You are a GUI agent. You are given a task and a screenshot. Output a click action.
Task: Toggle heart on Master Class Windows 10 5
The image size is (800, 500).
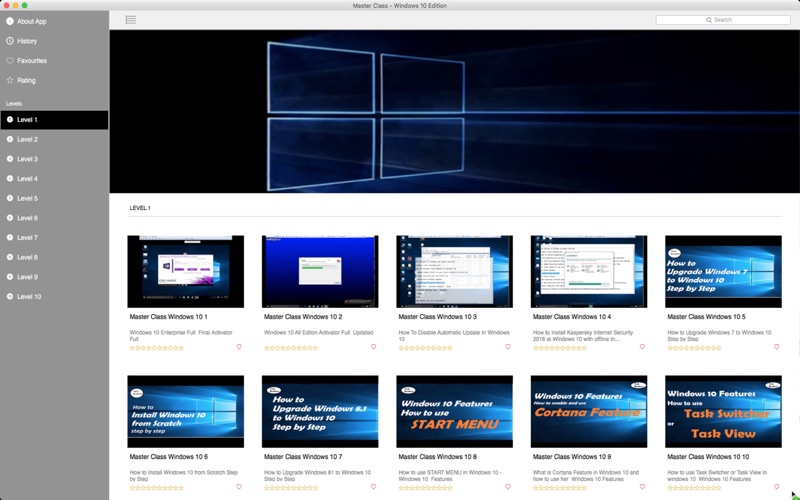point(777,347)
